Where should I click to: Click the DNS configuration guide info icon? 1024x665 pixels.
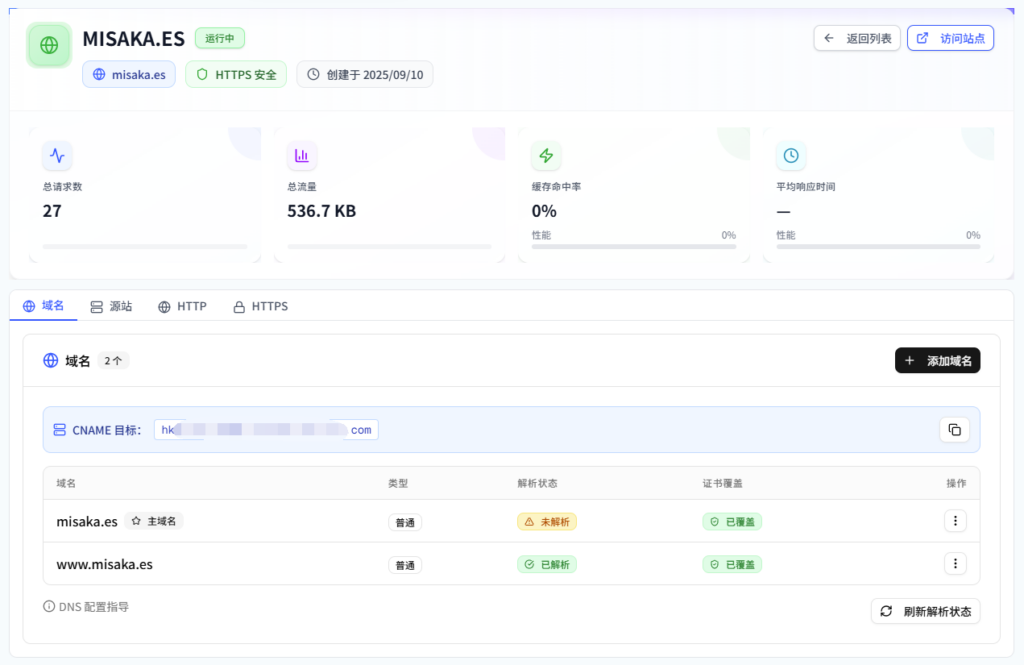pyautogui.click(x=49, y=606)
